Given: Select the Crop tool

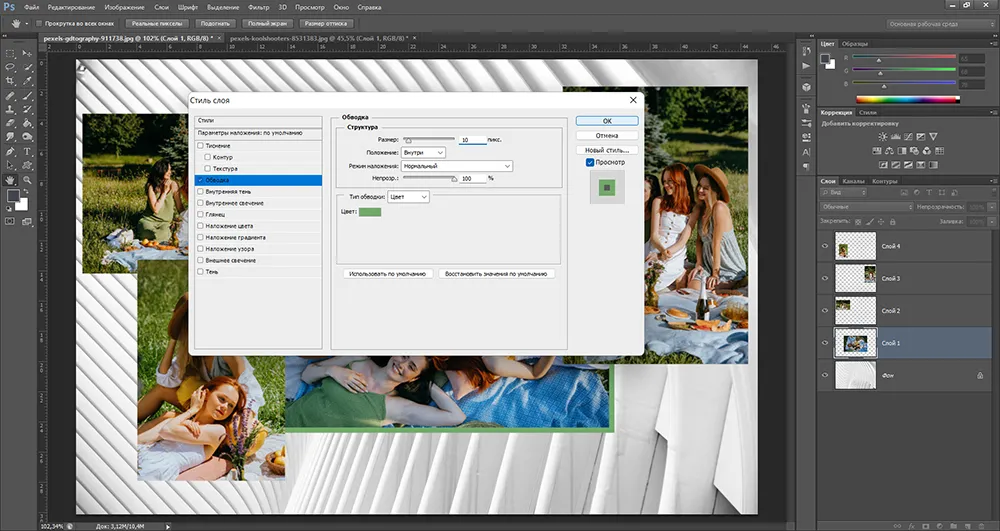Looking at the screenshot, I should click(x=10, y=82).
